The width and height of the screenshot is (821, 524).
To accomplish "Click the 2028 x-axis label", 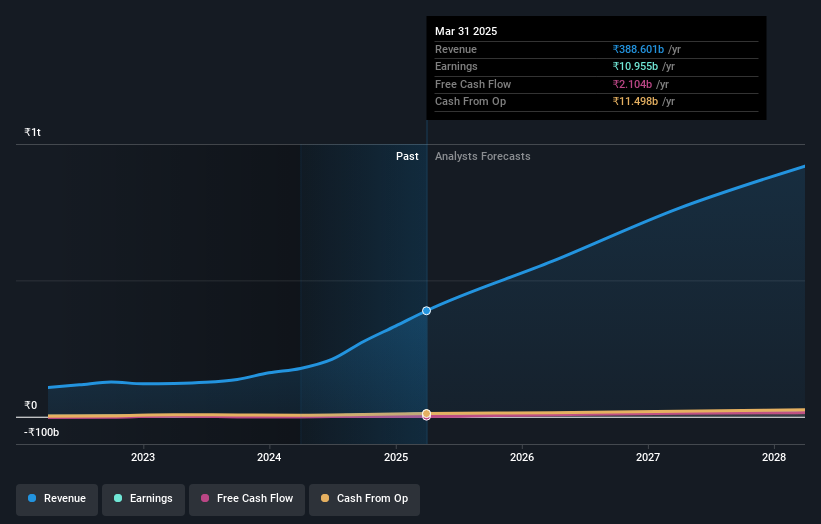I will pos(774,457).
